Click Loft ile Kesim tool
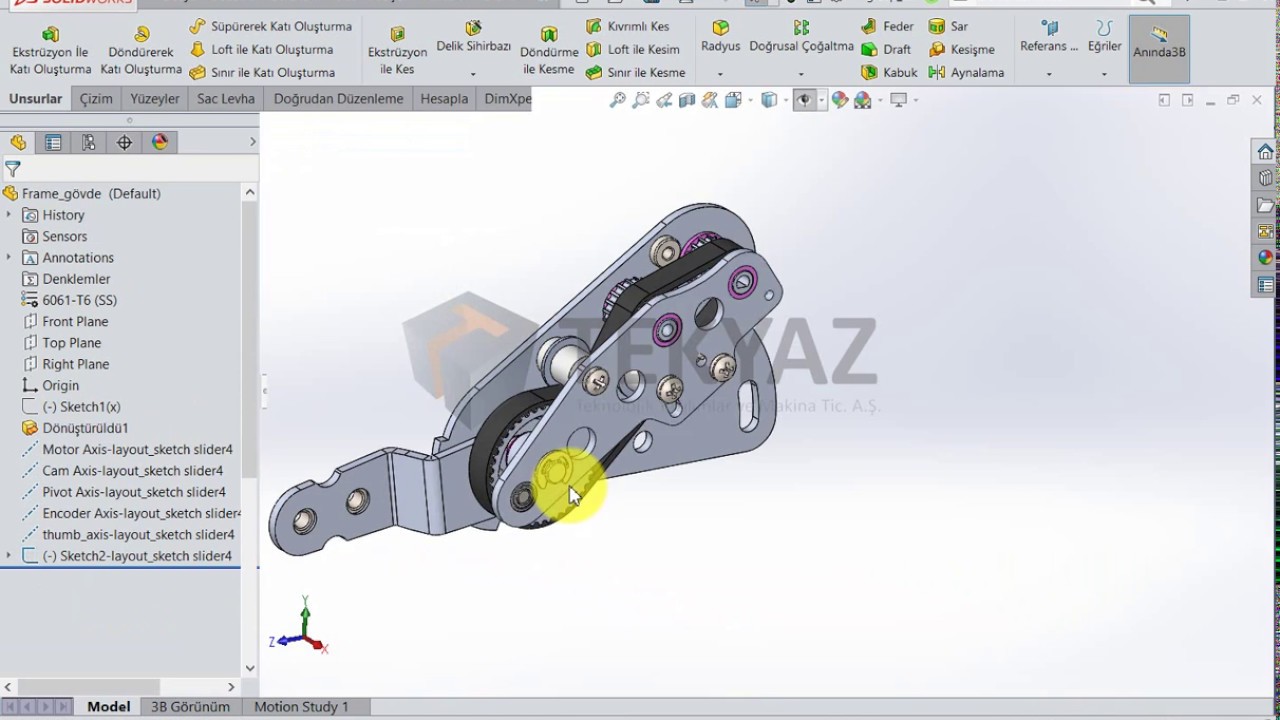Screen dimensions: 1280x720 (x=632, y=49)
